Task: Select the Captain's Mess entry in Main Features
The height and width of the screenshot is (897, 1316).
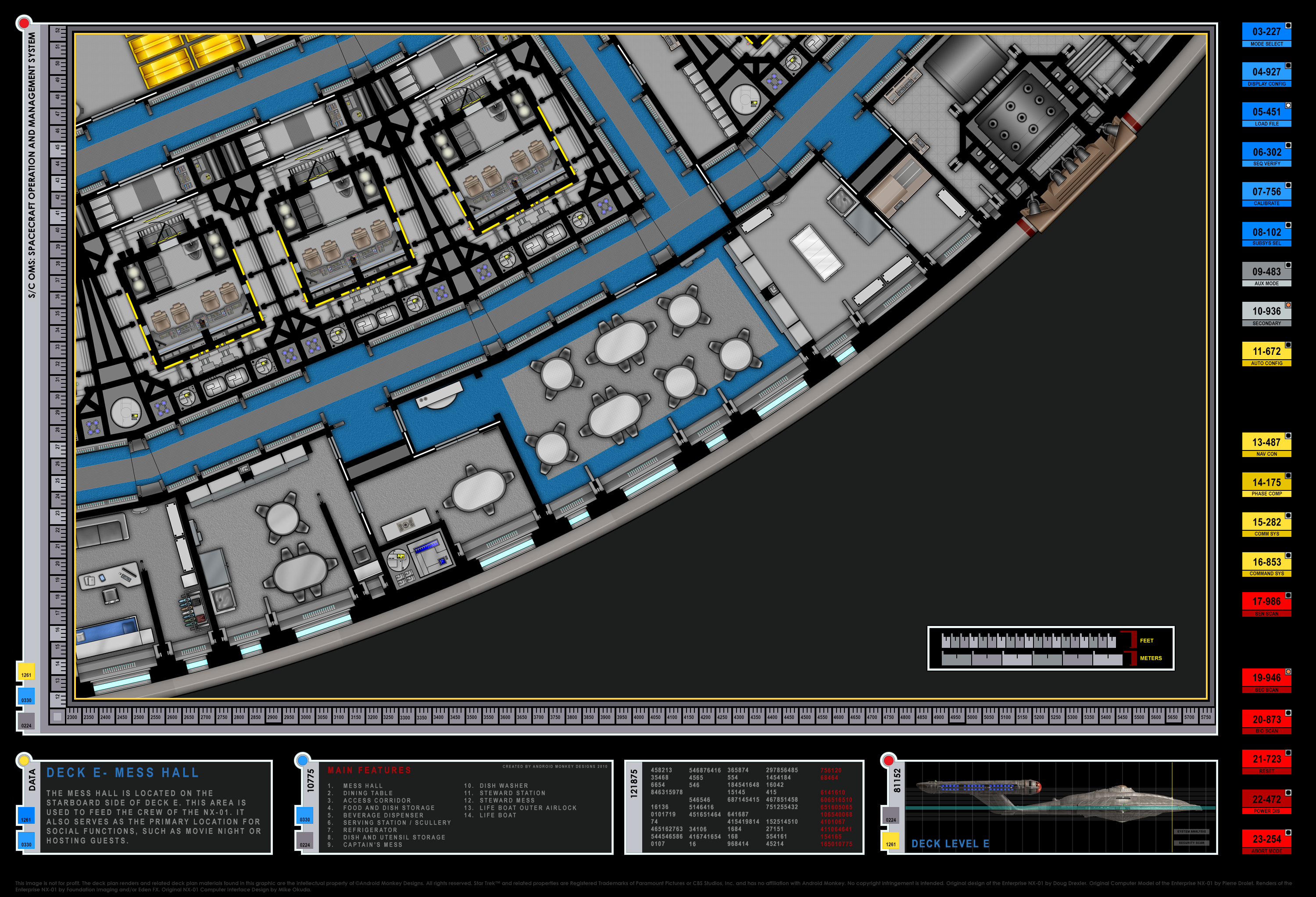Action: click(372, 844)
